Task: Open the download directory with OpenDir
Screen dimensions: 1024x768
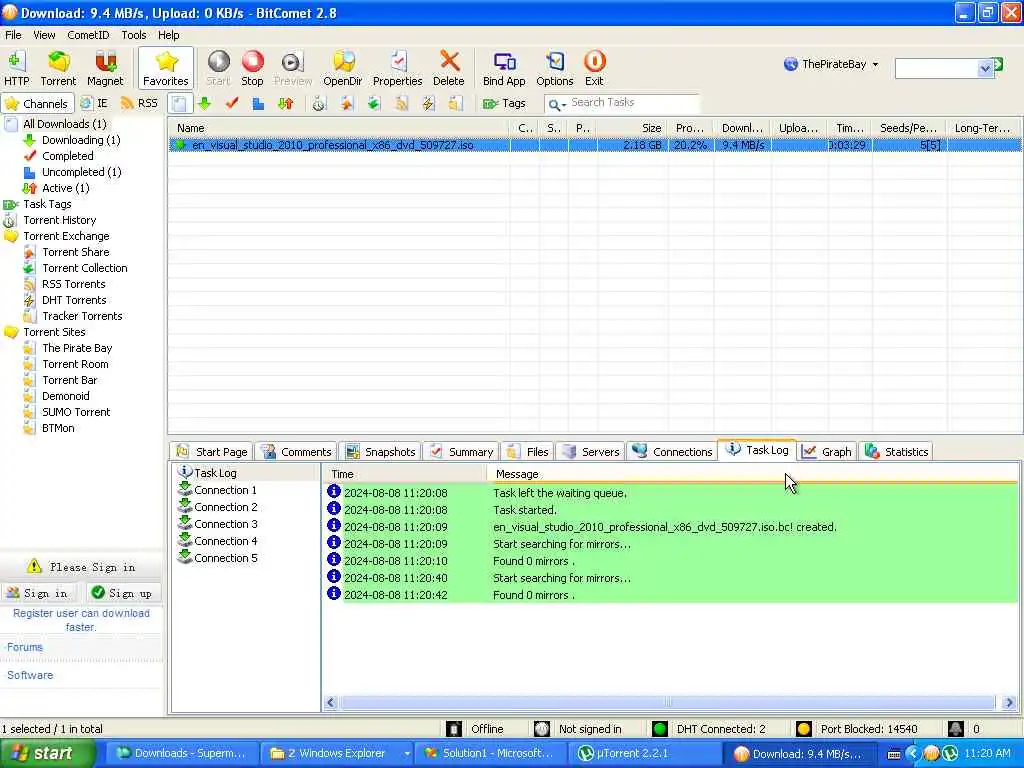Action: tap(343, 68)
